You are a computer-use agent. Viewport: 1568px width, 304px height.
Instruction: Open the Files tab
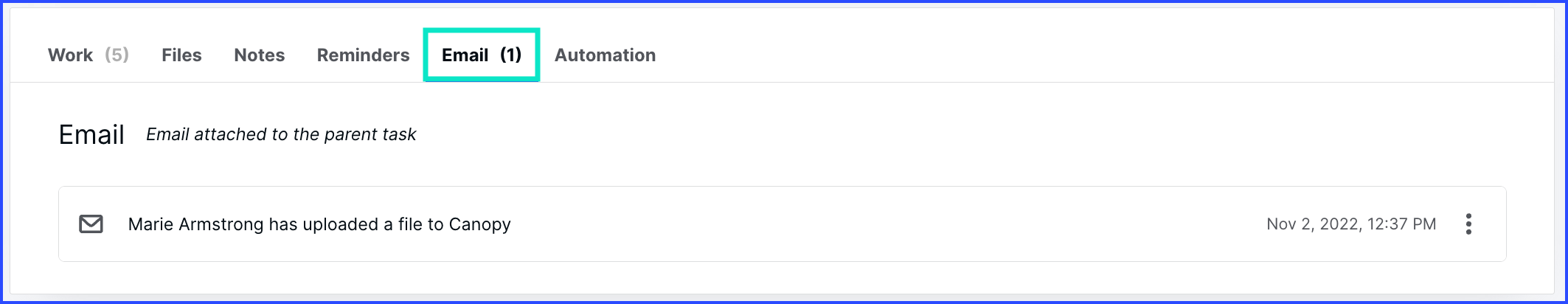tap(181, 55)
